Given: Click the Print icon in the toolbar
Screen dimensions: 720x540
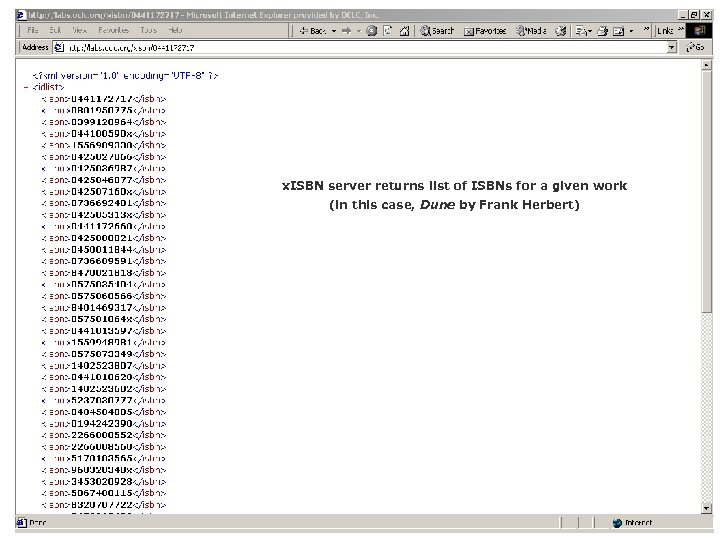Looking at the screenshot, I should (603, 31).
